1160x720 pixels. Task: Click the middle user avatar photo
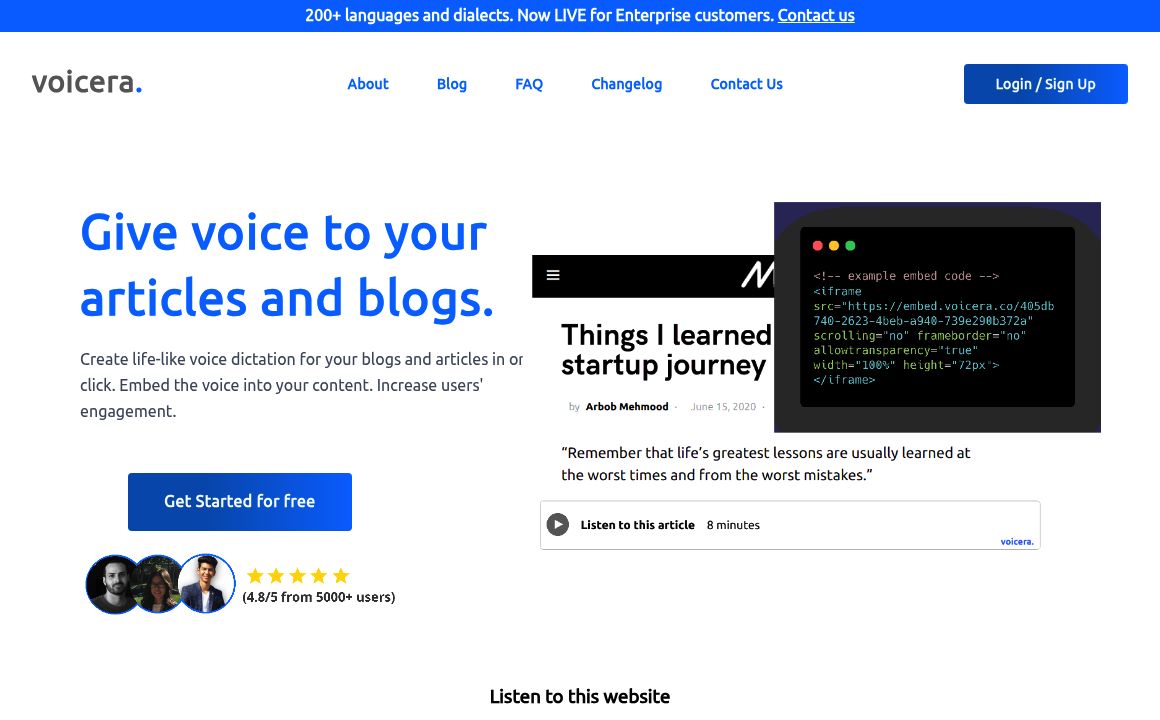click(x=158, y=584)
